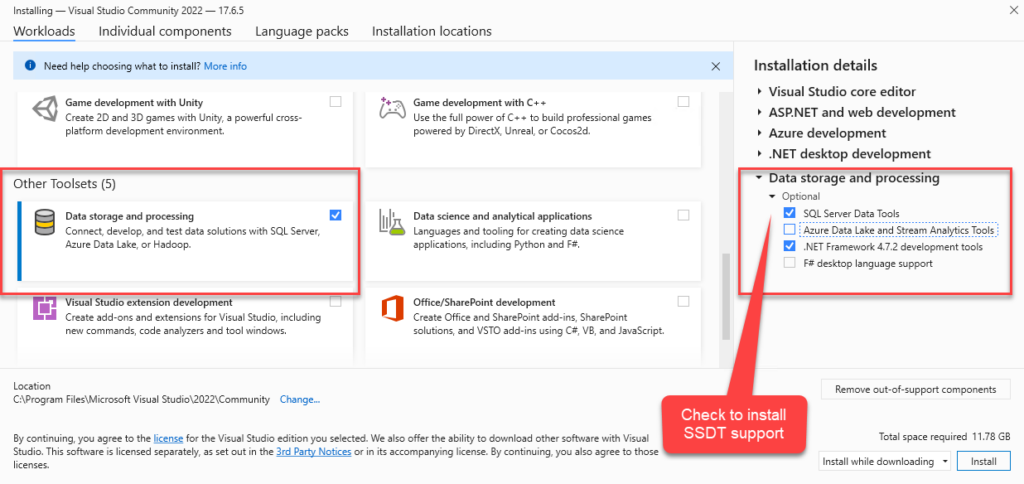This screenshot has width=1024, height=484.
Task: Expand .NET desktop development details
Action: 760,155
